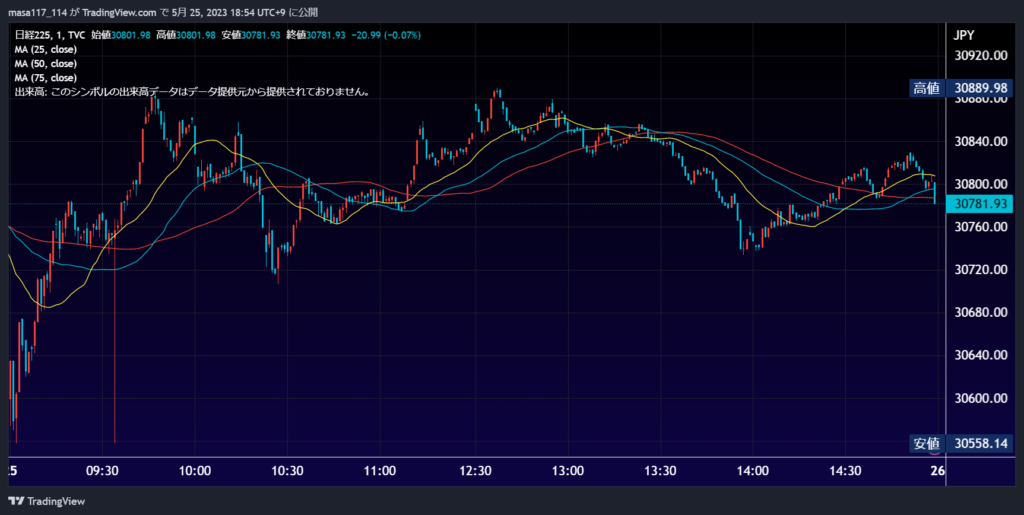Click the 30800.00 price axis label

coord(980,184)
